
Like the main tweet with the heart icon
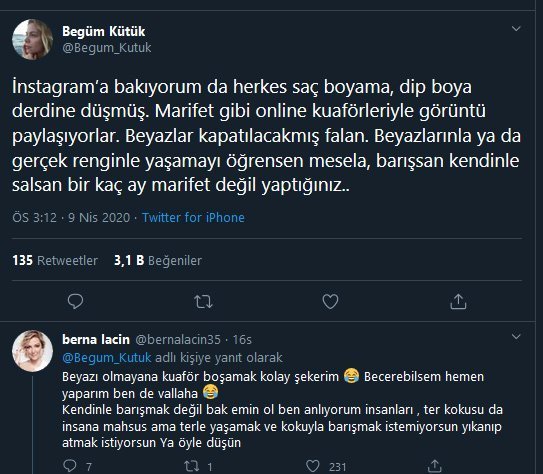(330, 301)
